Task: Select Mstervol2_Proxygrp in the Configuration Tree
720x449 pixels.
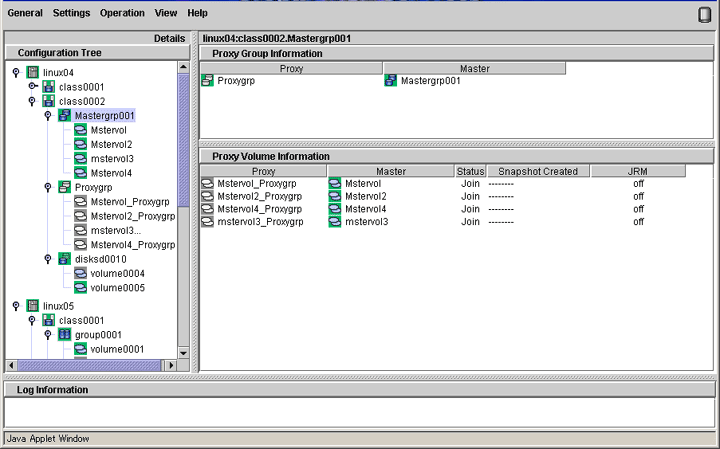Action: coord(132,216)
